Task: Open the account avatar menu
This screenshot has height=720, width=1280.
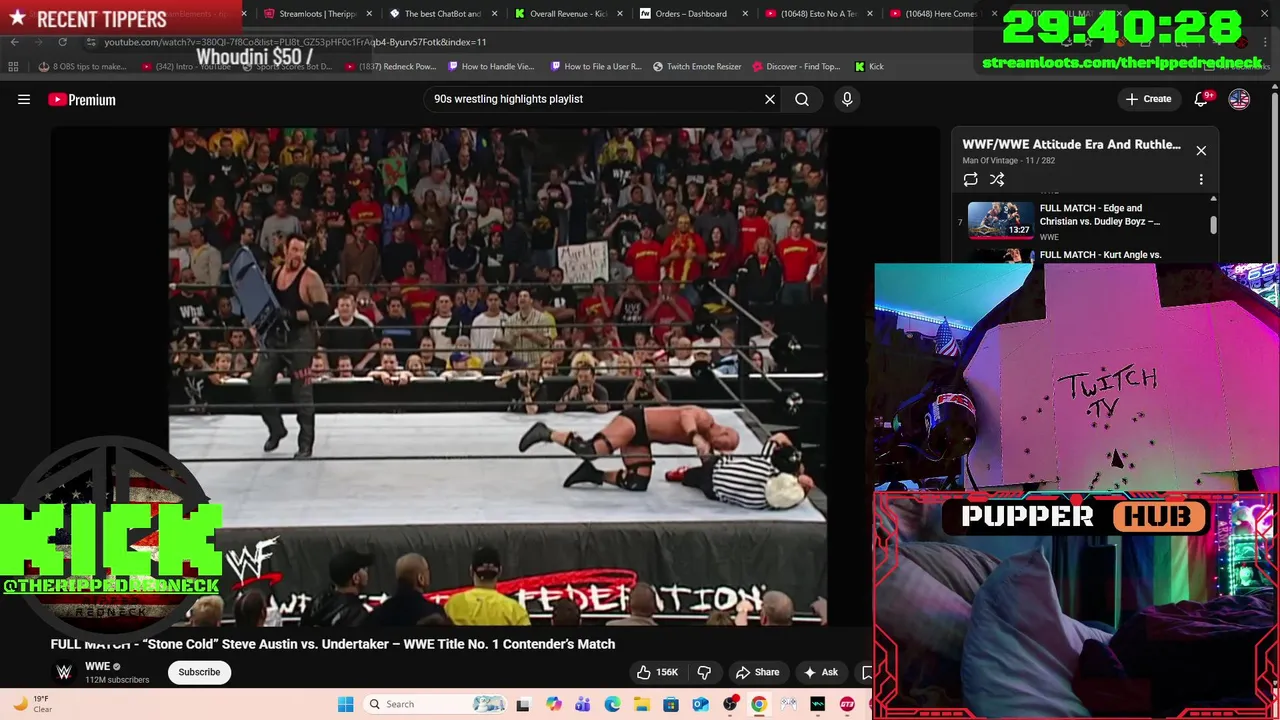Action: coord(1239,99)
